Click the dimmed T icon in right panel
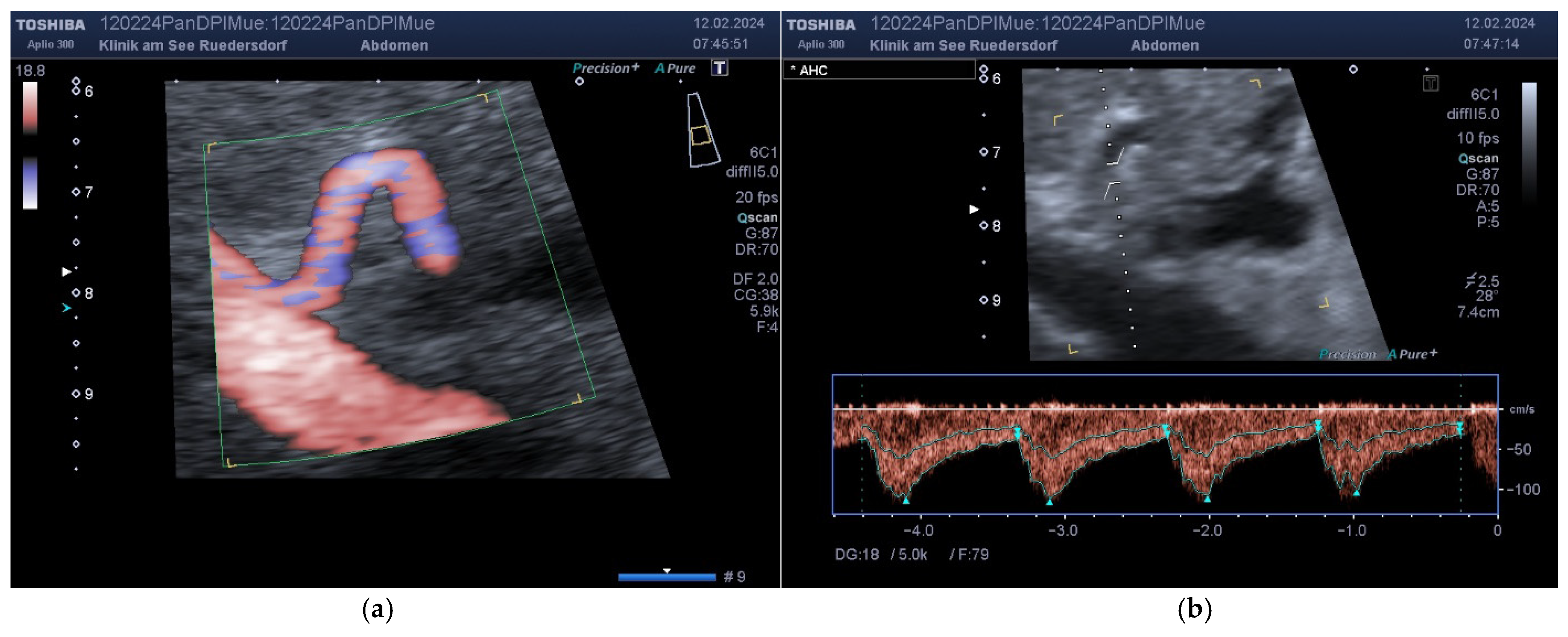 pos(1430,83)
